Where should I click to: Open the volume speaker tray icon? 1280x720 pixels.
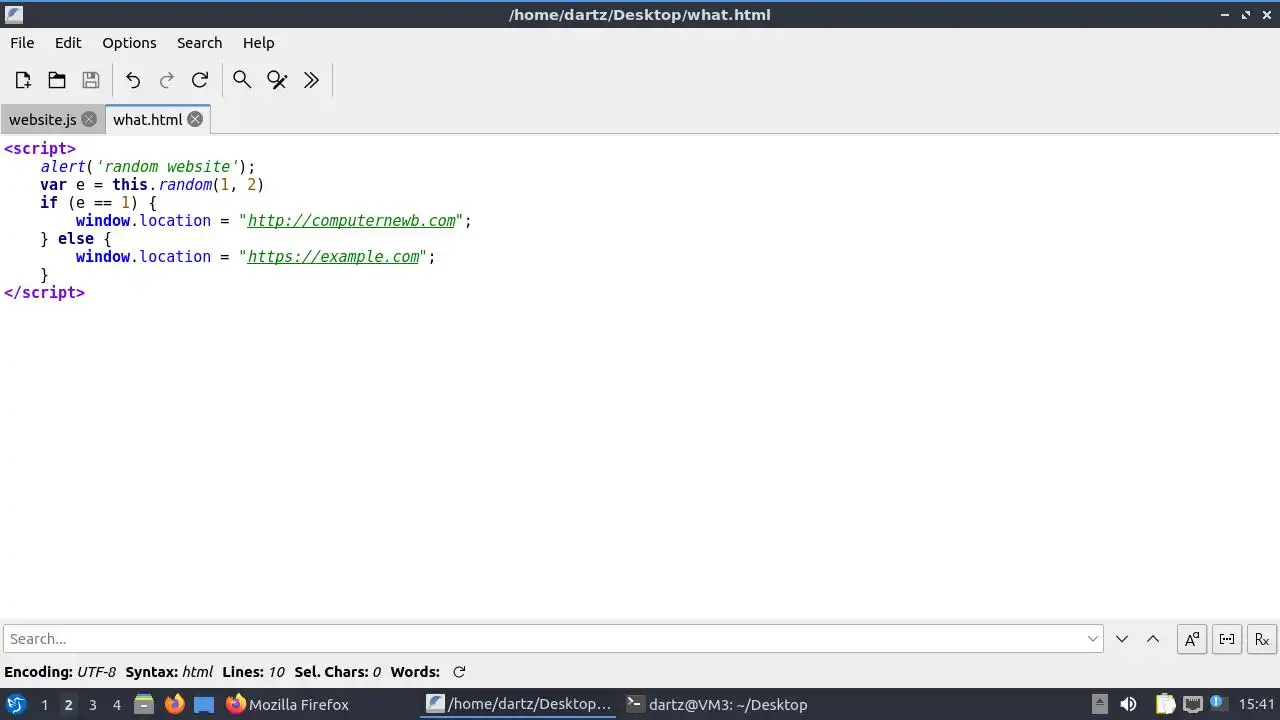(1128, 704)
